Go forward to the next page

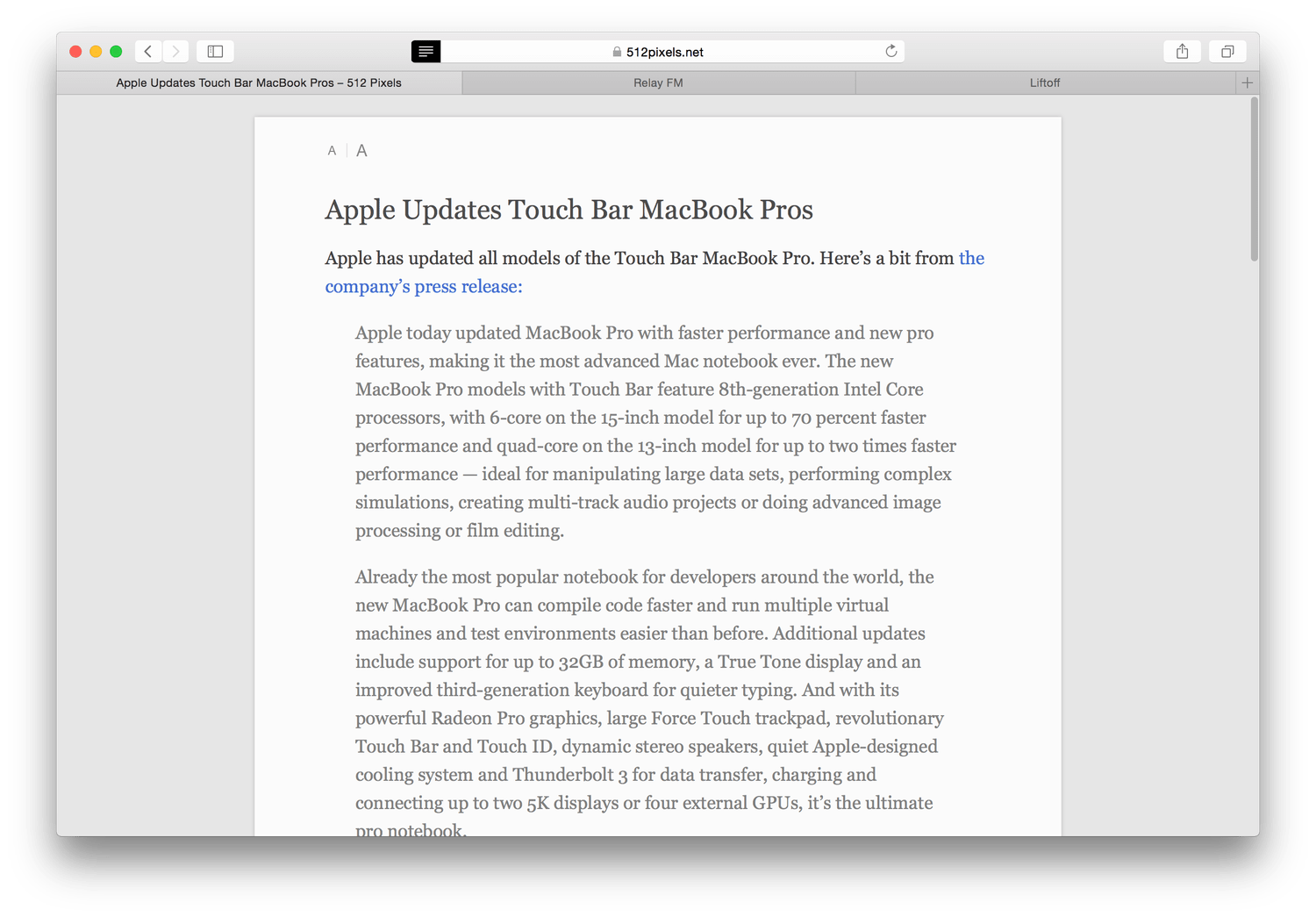pos(175,52)
